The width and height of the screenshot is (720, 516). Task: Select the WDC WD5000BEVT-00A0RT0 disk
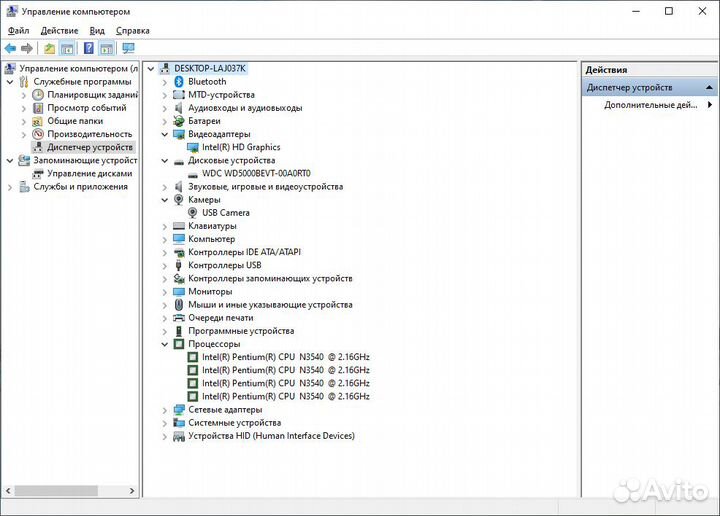pyautogui.click(x=256, y=174)
